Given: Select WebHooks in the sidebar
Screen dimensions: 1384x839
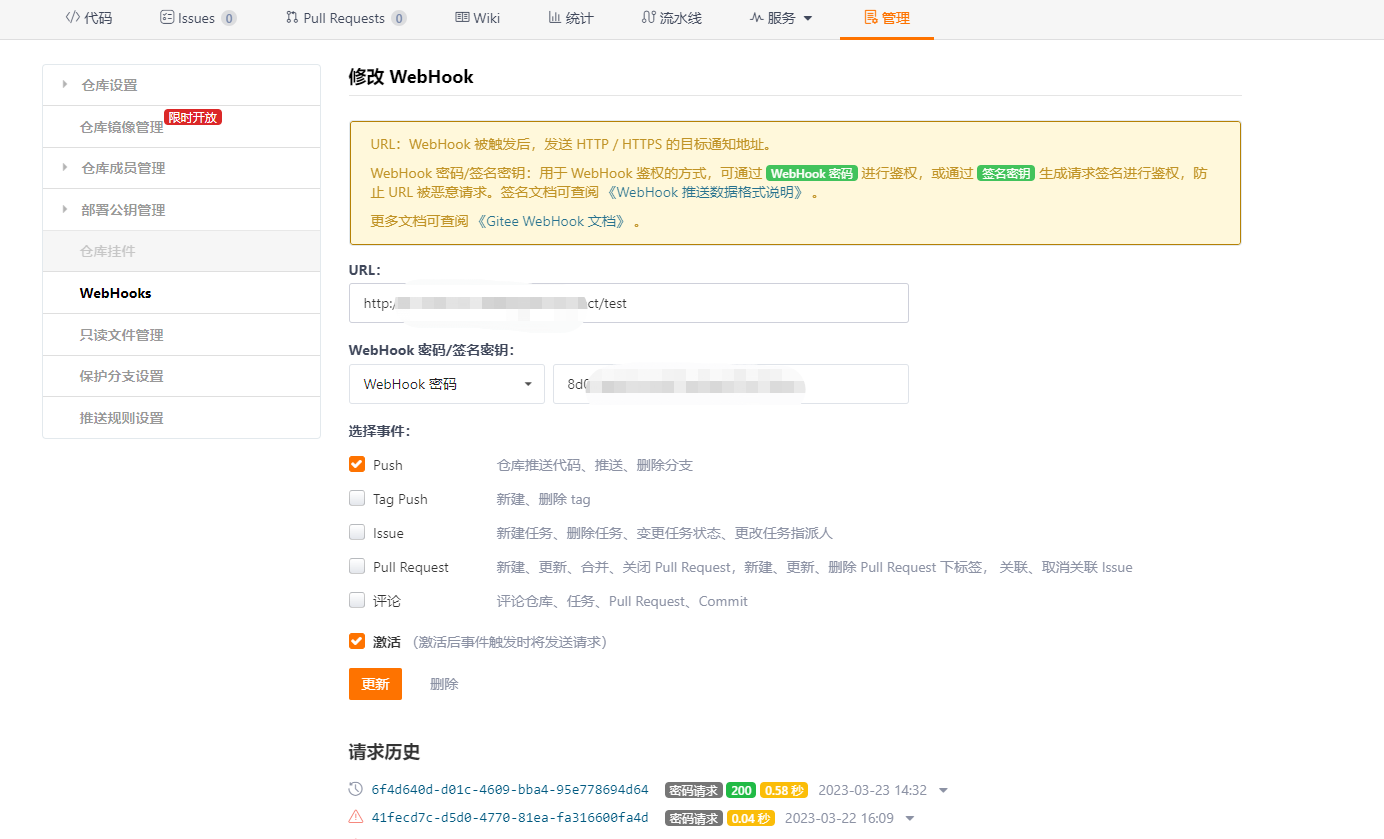Looking at the screenshot, I should click(181, 293).
